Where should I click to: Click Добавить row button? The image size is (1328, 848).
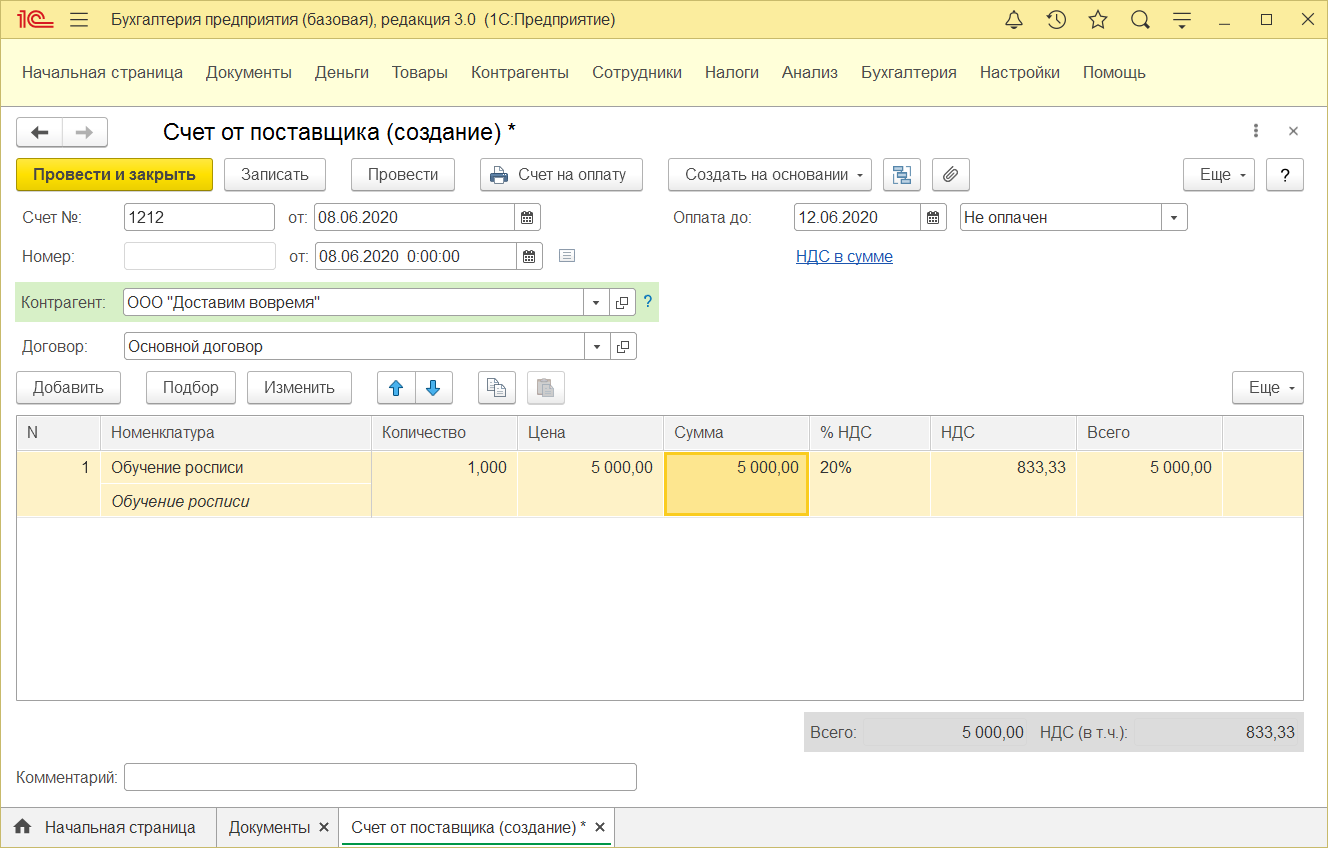(68, 387)
